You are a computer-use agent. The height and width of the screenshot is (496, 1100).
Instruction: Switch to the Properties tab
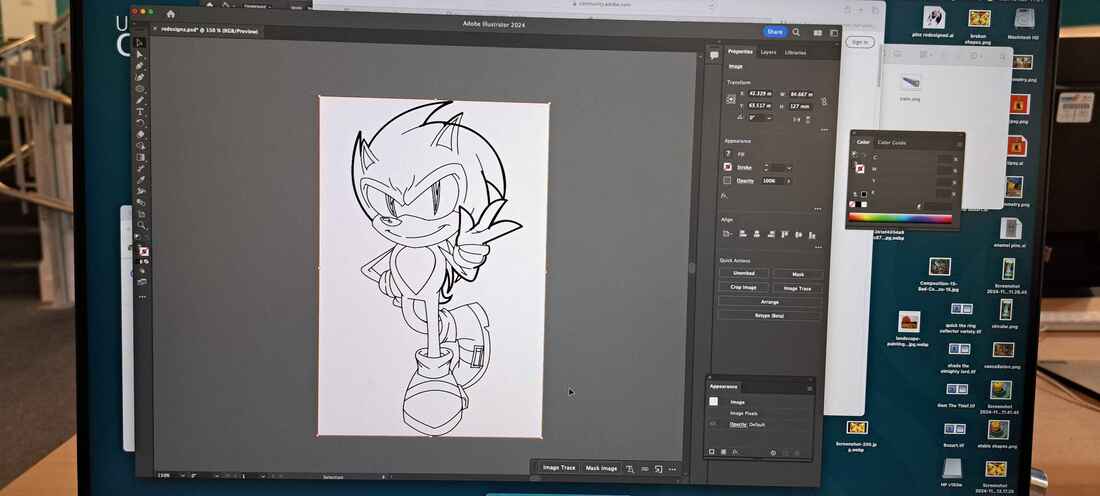739,52
